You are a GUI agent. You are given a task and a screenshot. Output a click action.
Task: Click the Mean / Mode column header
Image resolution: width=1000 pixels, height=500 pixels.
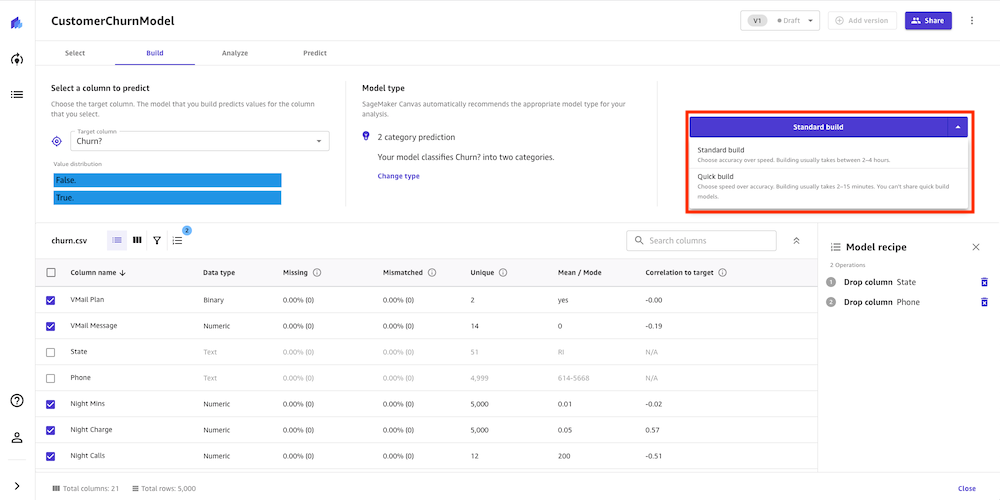tap(579, 272)
